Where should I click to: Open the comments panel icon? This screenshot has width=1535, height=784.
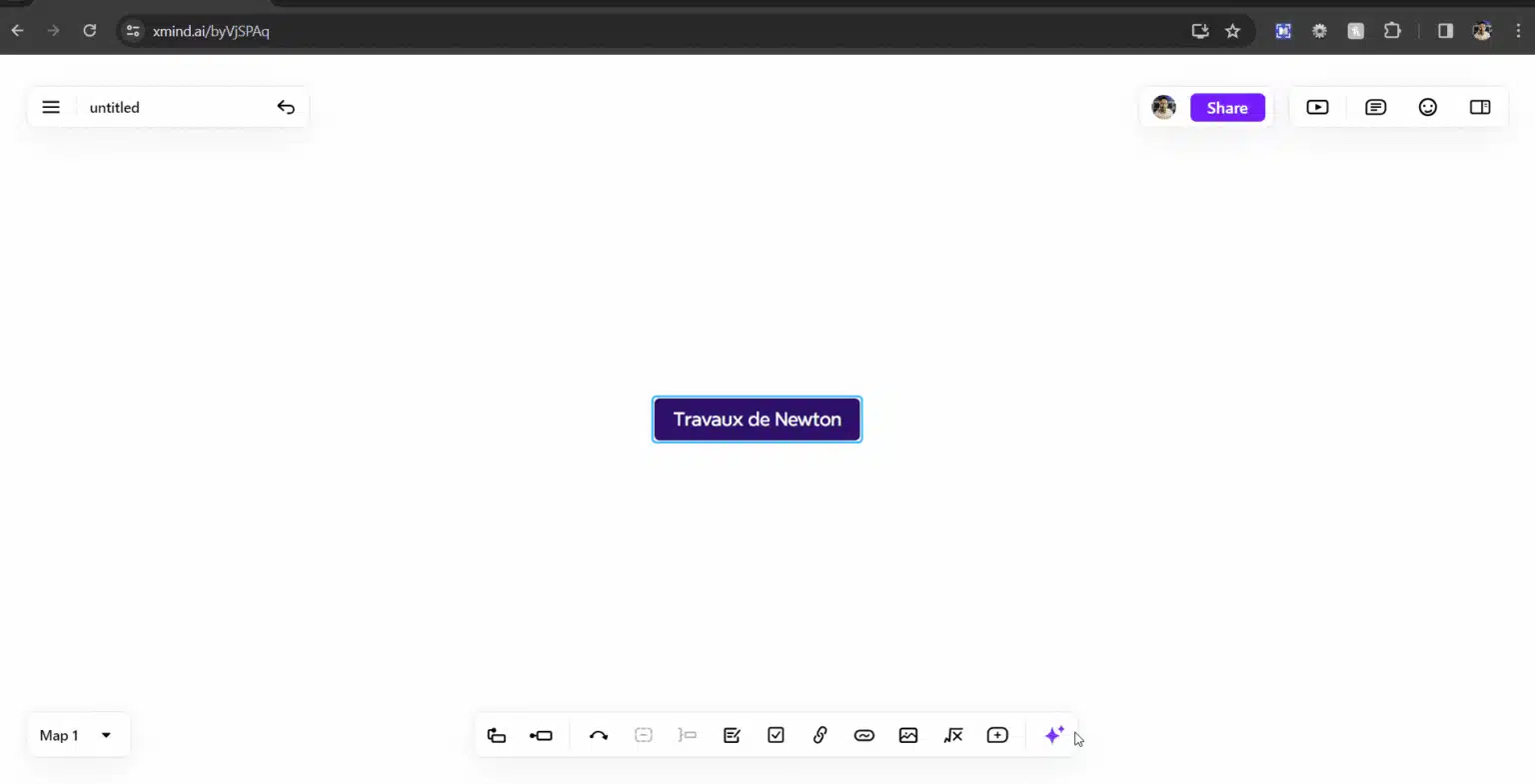pyautogui.click(x=1375, y=107)
